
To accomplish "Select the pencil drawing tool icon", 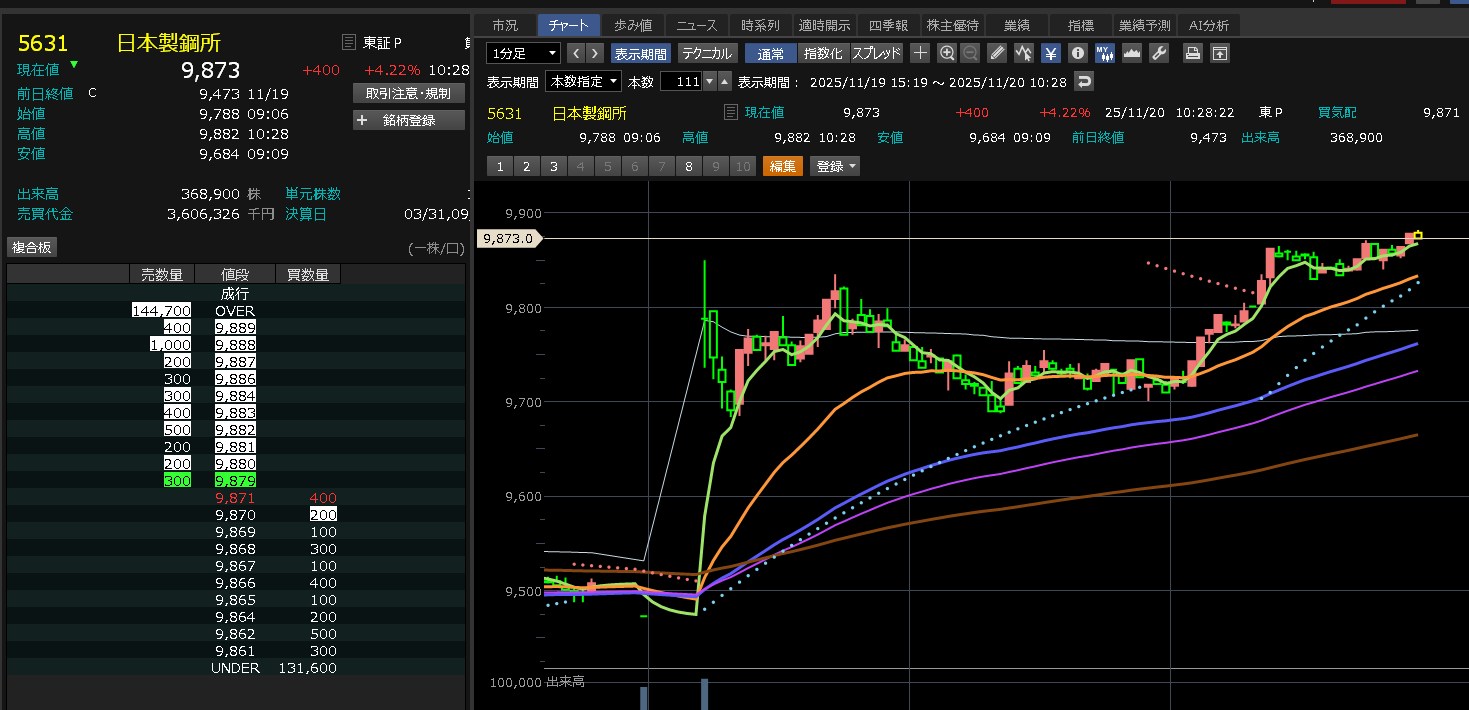I will (x=997, y=53).
